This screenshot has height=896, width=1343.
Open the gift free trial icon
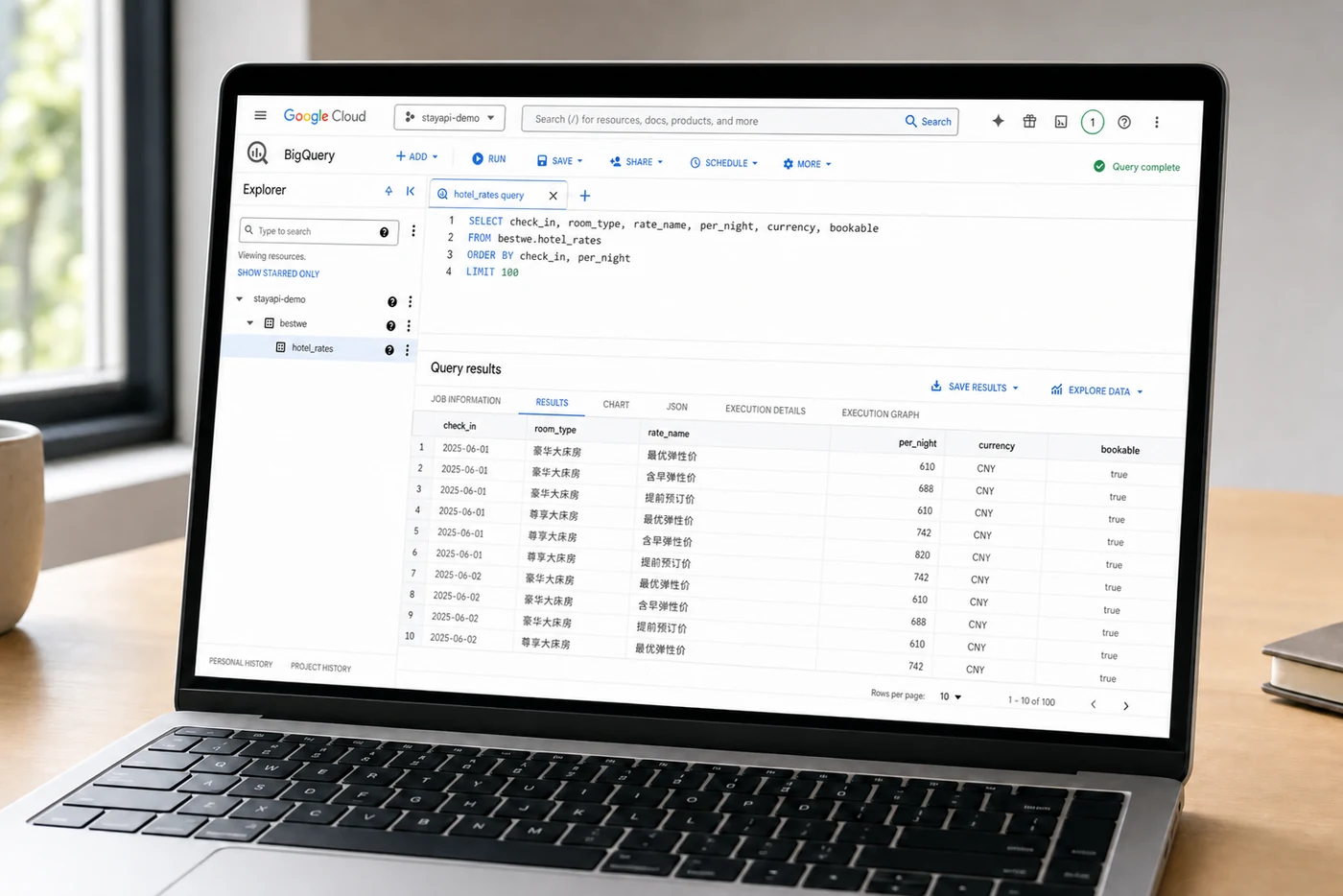click(x=1029, y=121)
